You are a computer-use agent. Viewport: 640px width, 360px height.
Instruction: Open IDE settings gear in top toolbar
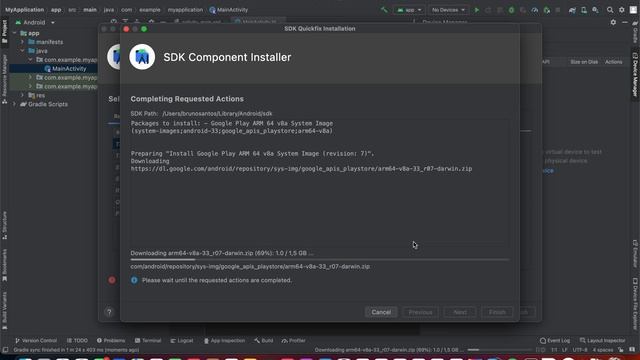tap(622, 10)
